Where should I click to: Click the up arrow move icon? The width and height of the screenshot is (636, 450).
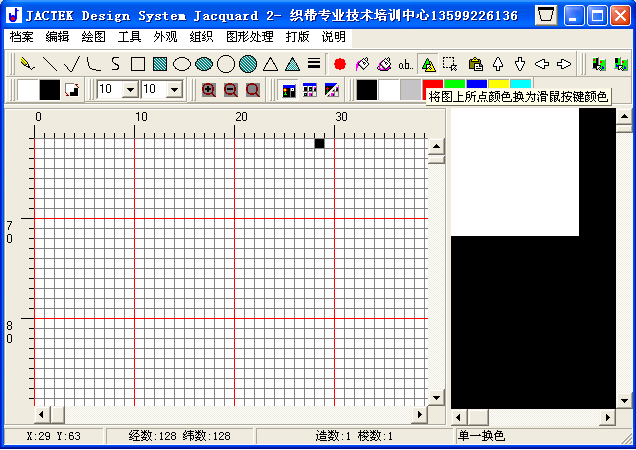coord(498,64)
